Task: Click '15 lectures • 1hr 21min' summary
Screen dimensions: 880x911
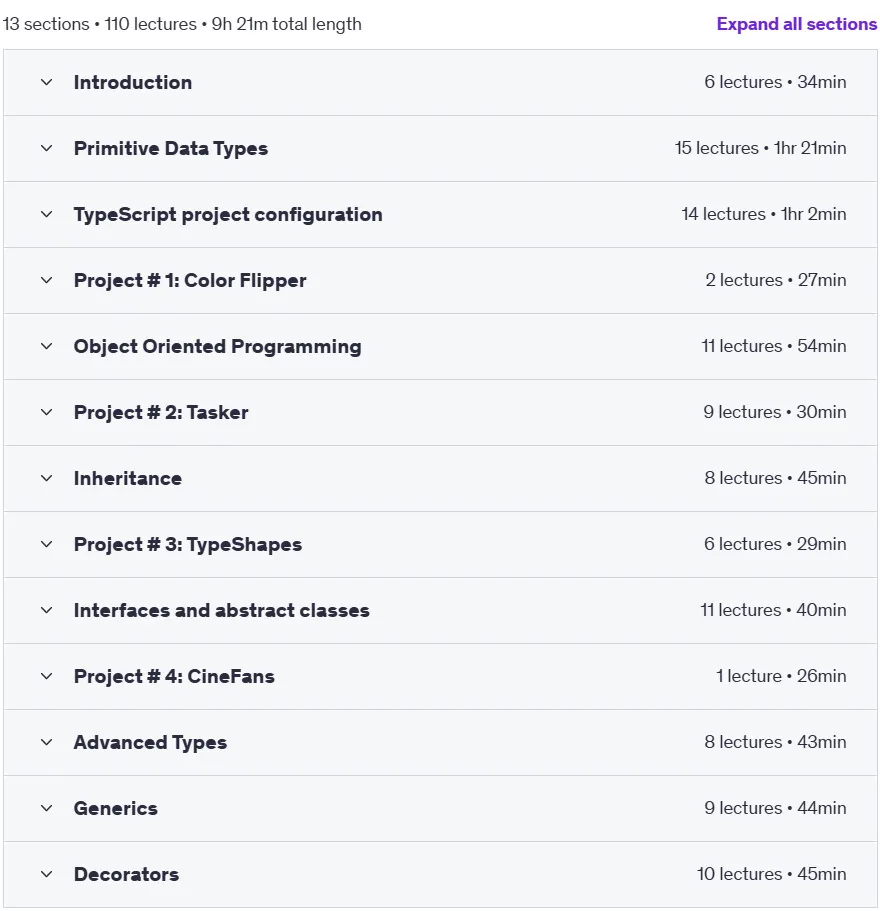Action: (760, 148)
